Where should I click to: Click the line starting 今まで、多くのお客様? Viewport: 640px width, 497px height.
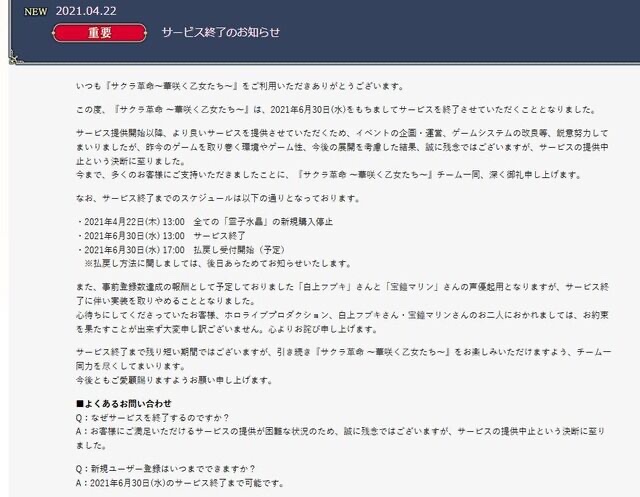[329, 175]
